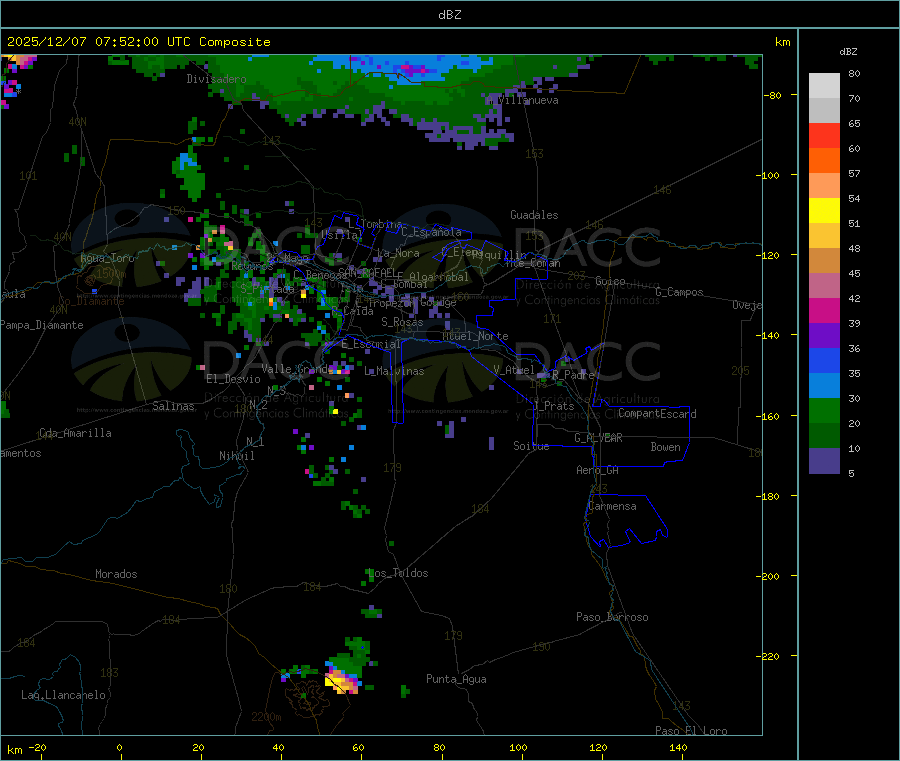900x761 pixels.
Task: Click the Divisadero map label
Action: point(216,79)
